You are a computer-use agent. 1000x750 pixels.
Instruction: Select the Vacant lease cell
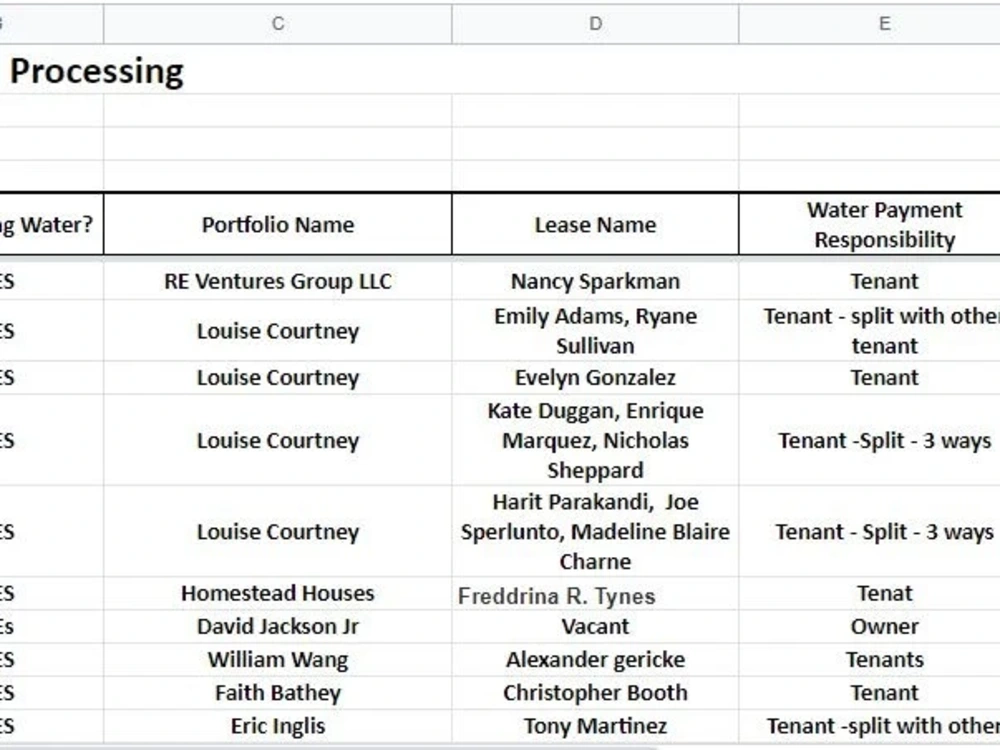(595, 626)
